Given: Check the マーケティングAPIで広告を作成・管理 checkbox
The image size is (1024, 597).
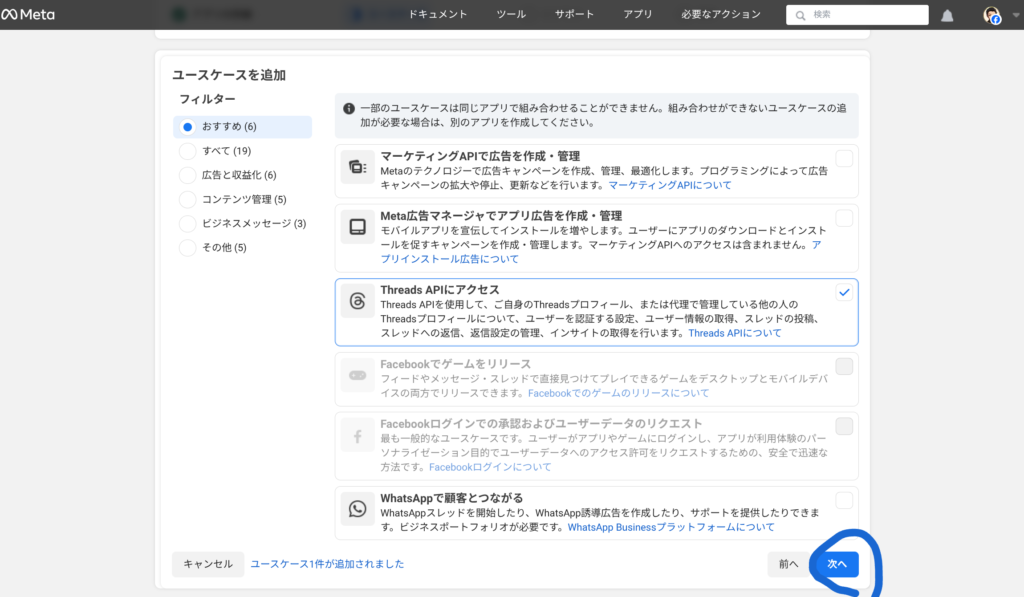Looking at the screenshot, I should click(844, 158).
